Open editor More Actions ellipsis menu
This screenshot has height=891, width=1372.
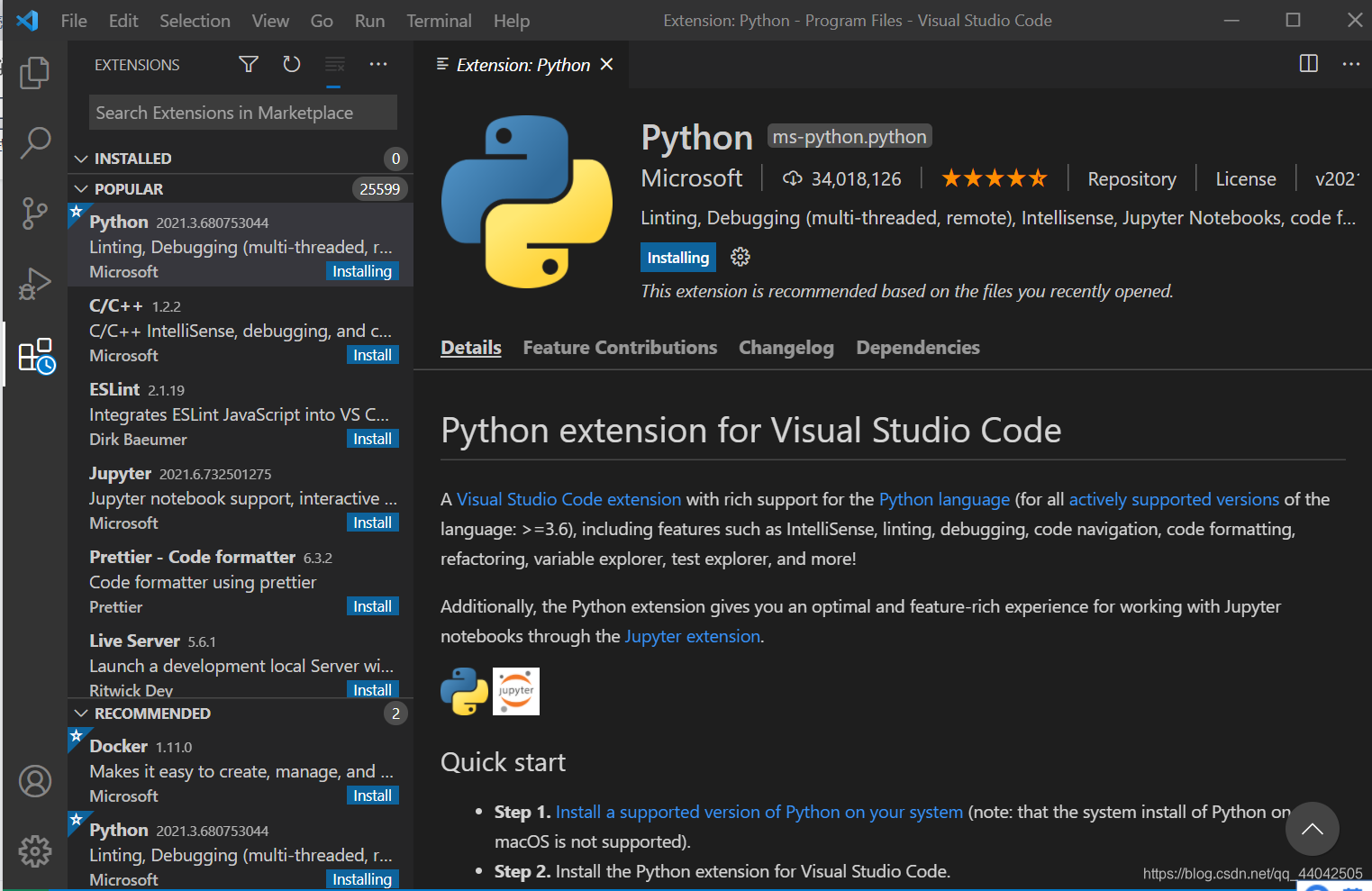click(x=1351, y=63)
